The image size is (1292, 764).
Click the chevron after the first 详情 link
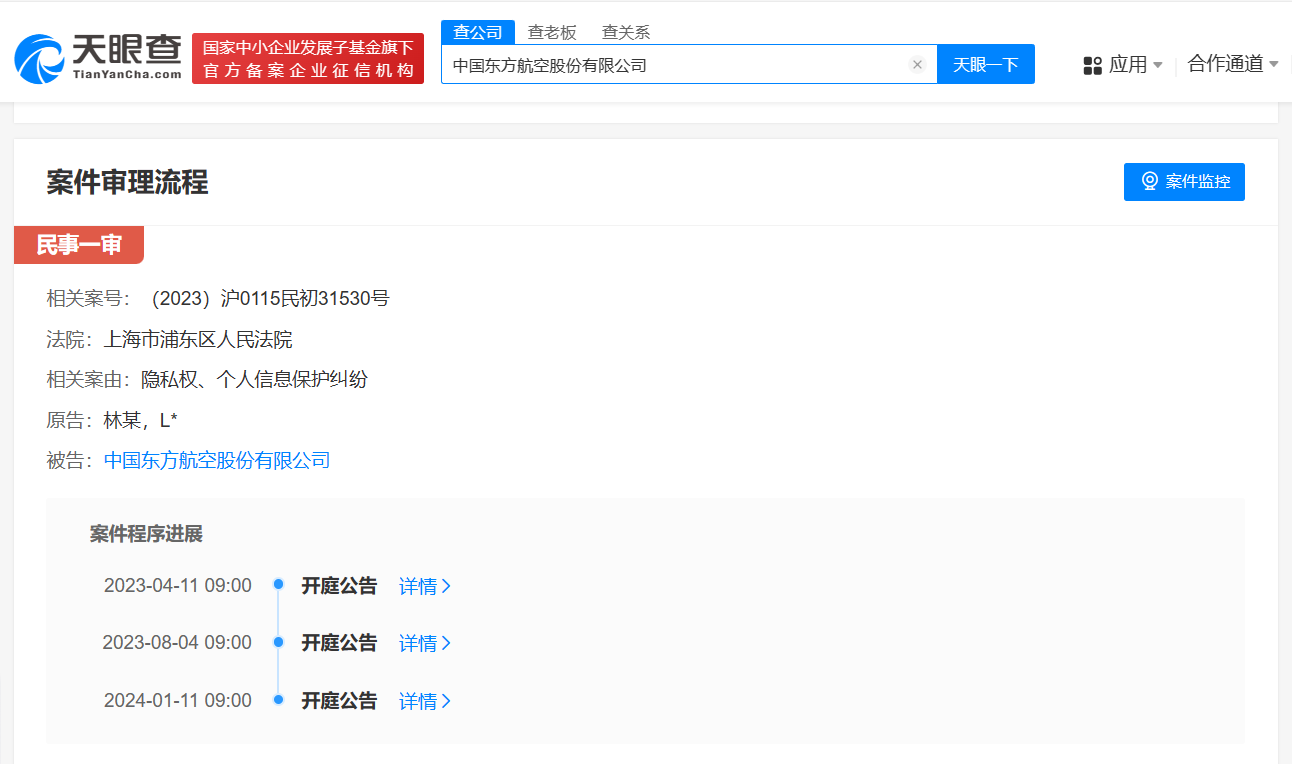coord(446,587)
